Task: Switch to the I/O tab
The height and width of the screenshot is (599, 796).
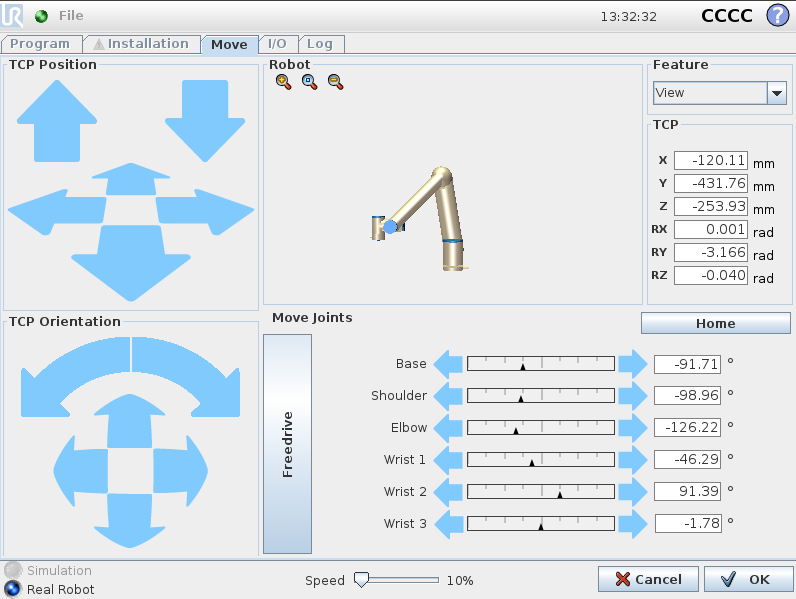Action: (277, 44)
